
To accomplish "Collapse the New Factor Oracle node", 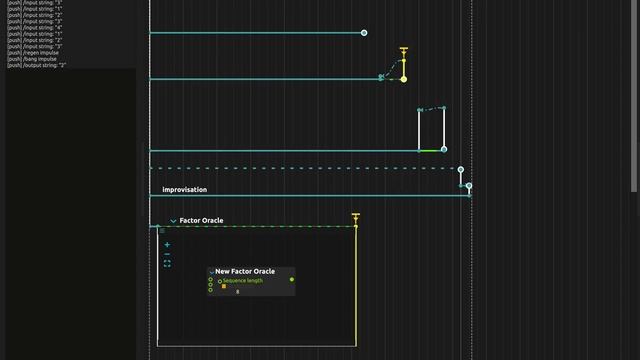I will 211,272.
